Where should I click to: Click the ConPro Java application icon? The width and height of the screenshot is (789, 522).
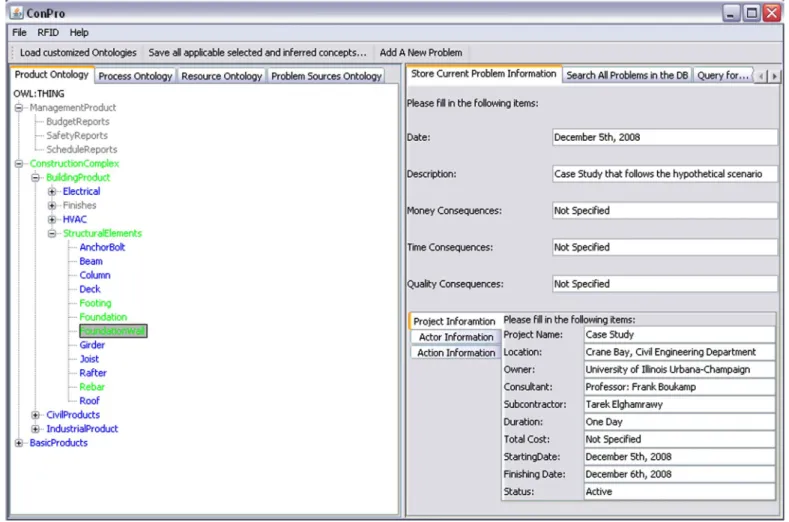tap(17, 13)
